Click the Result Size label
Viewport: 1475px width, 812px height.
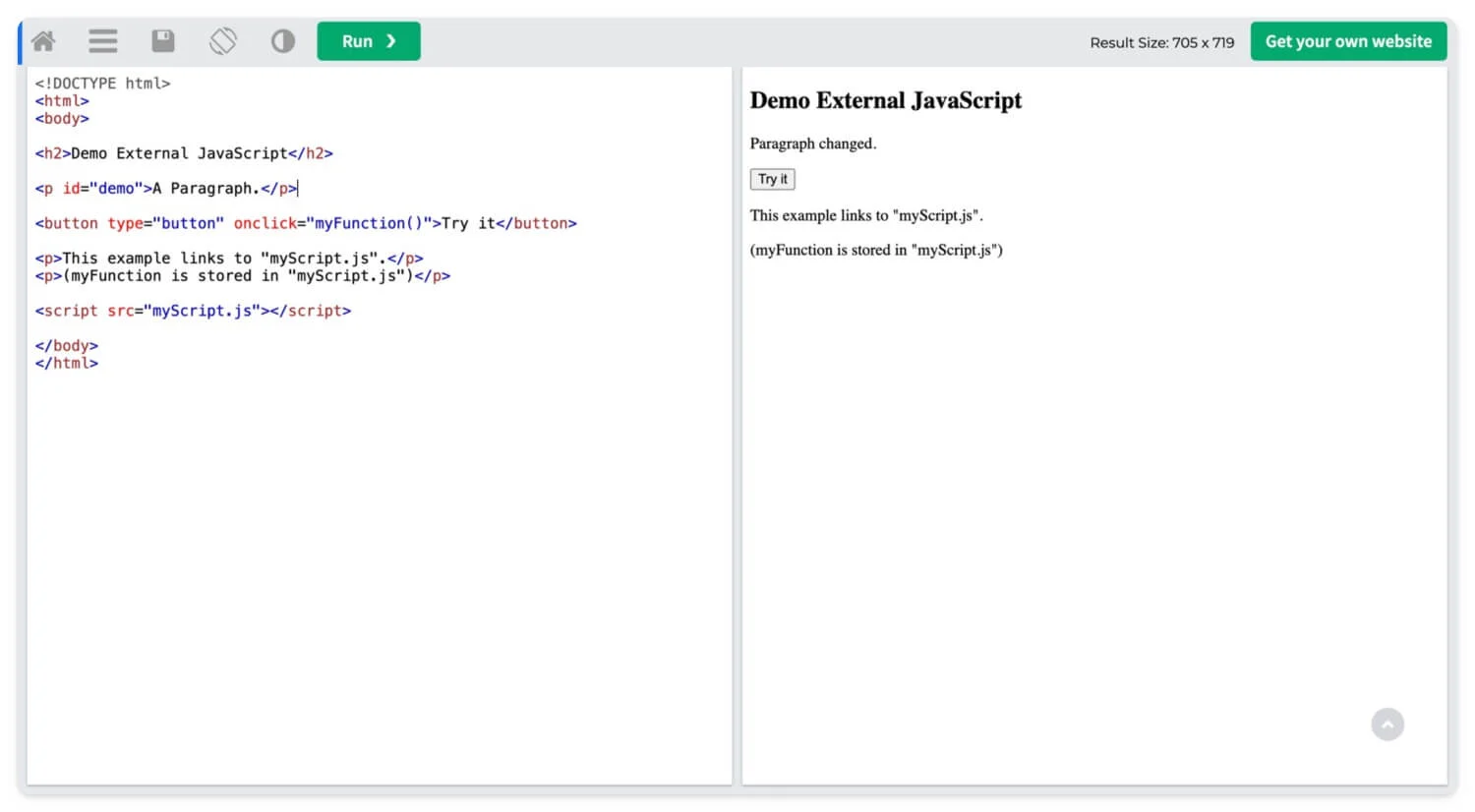point(1161,42)
